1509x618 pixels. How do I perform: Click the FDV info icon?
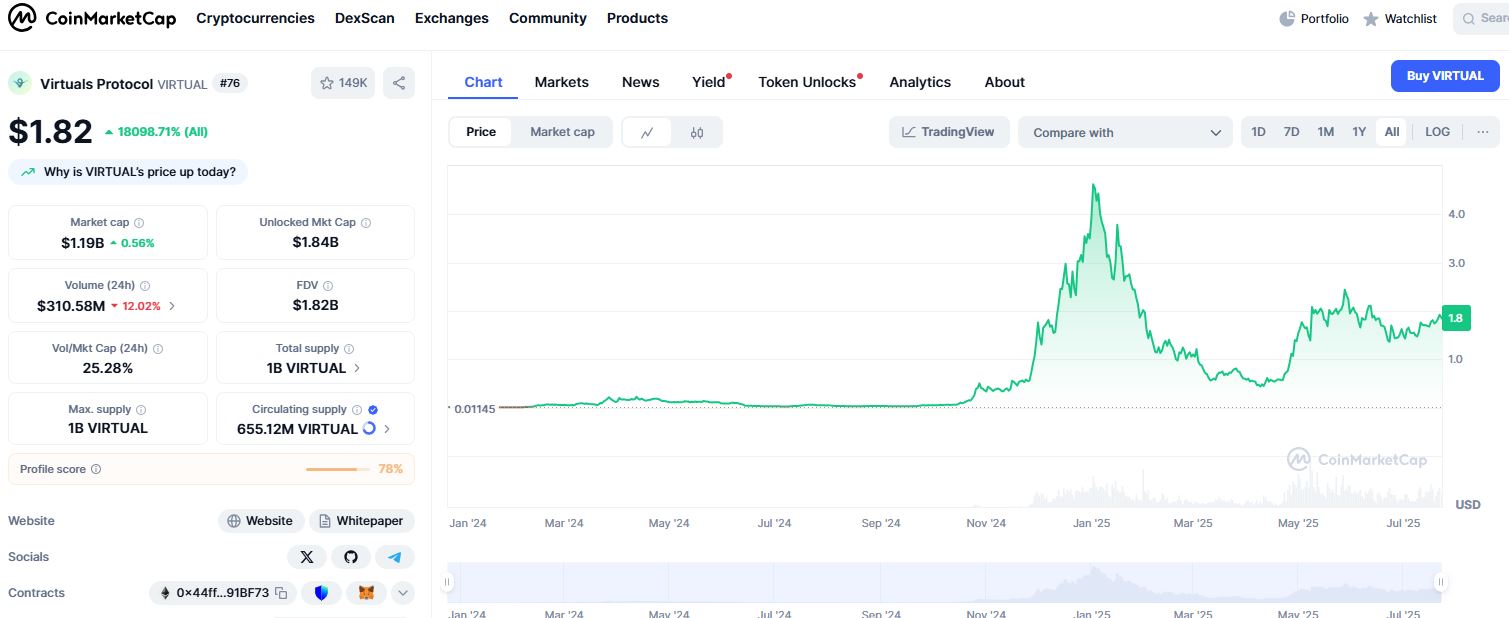(328, 286)
